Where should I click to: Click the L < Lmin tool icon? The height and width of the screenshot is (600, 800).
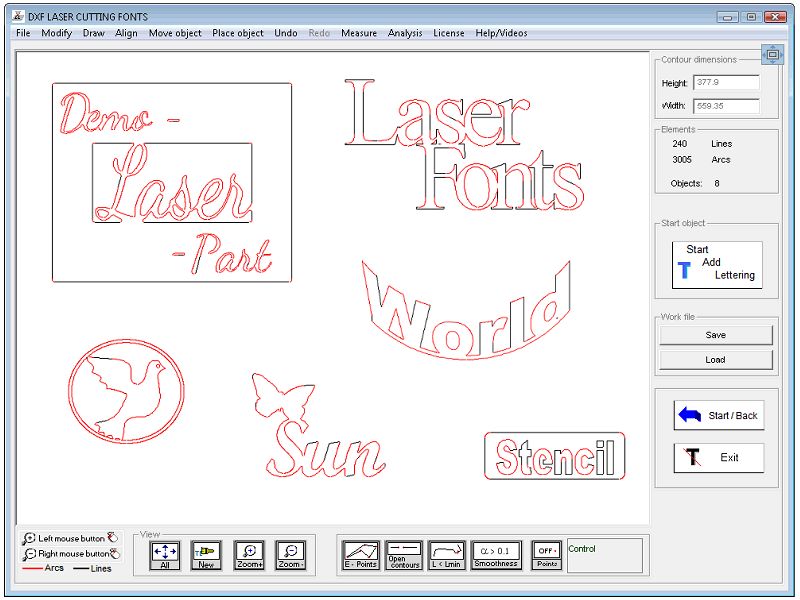pos(447,555)
